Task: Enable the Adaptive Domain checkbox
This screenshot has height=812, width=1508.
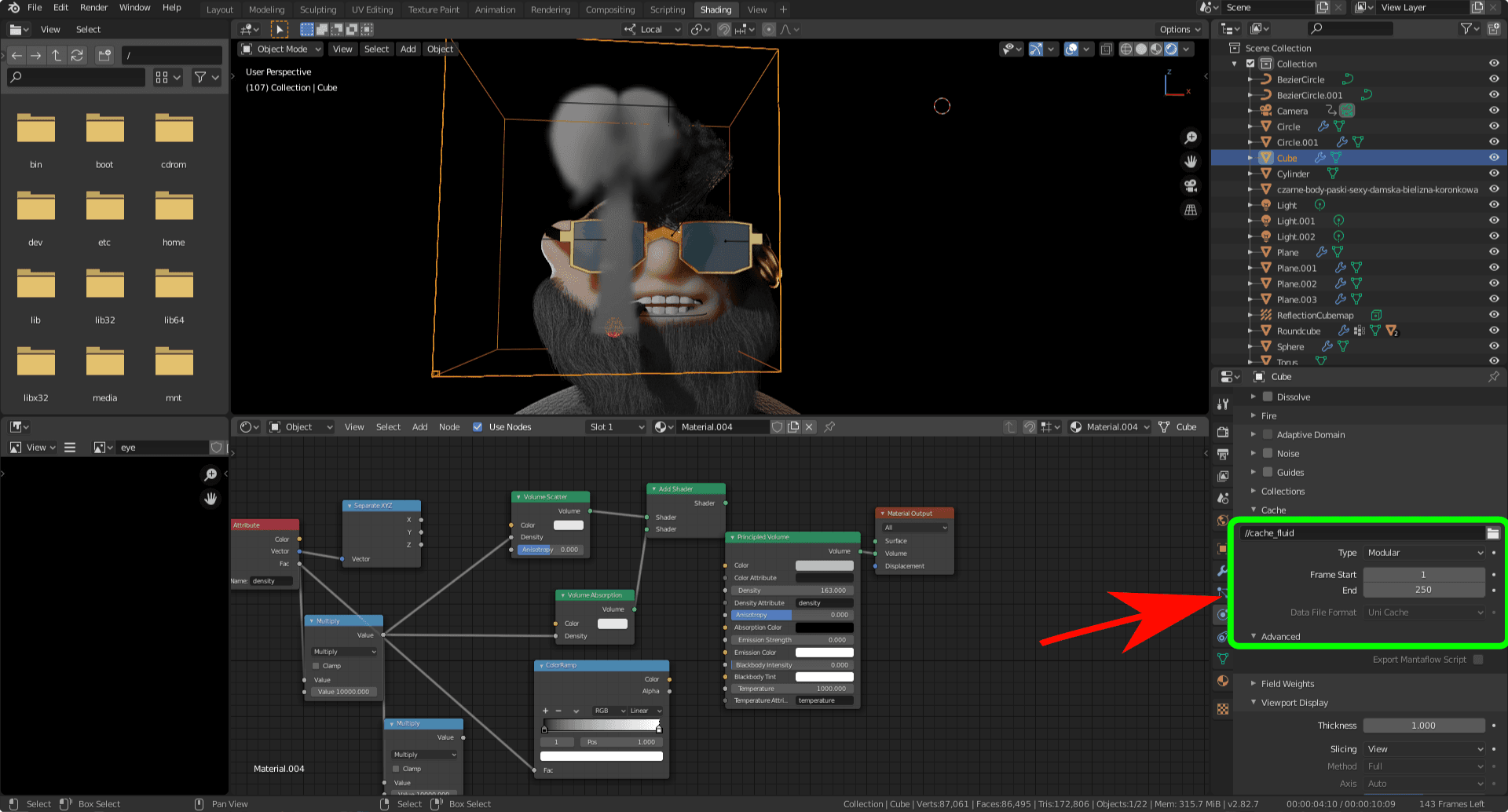Action: tap(1267, 434)
